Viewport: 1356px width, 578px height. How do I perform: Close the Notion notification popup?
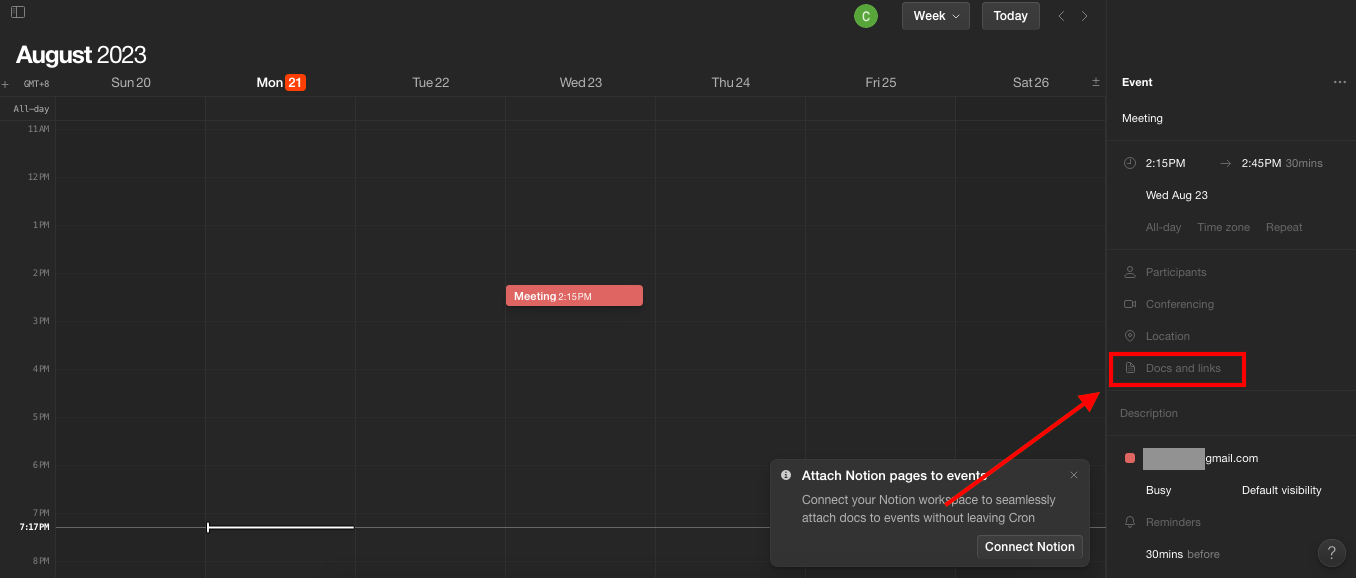(1074, 475)
